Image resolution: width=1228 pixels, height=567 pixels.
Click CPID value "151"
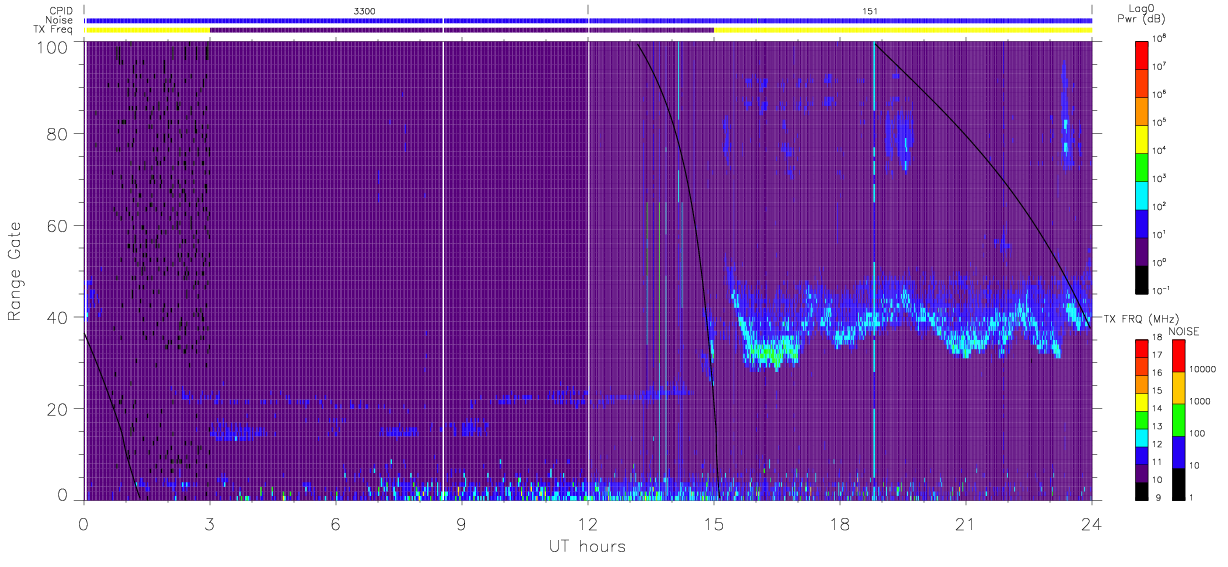[870, 10]
